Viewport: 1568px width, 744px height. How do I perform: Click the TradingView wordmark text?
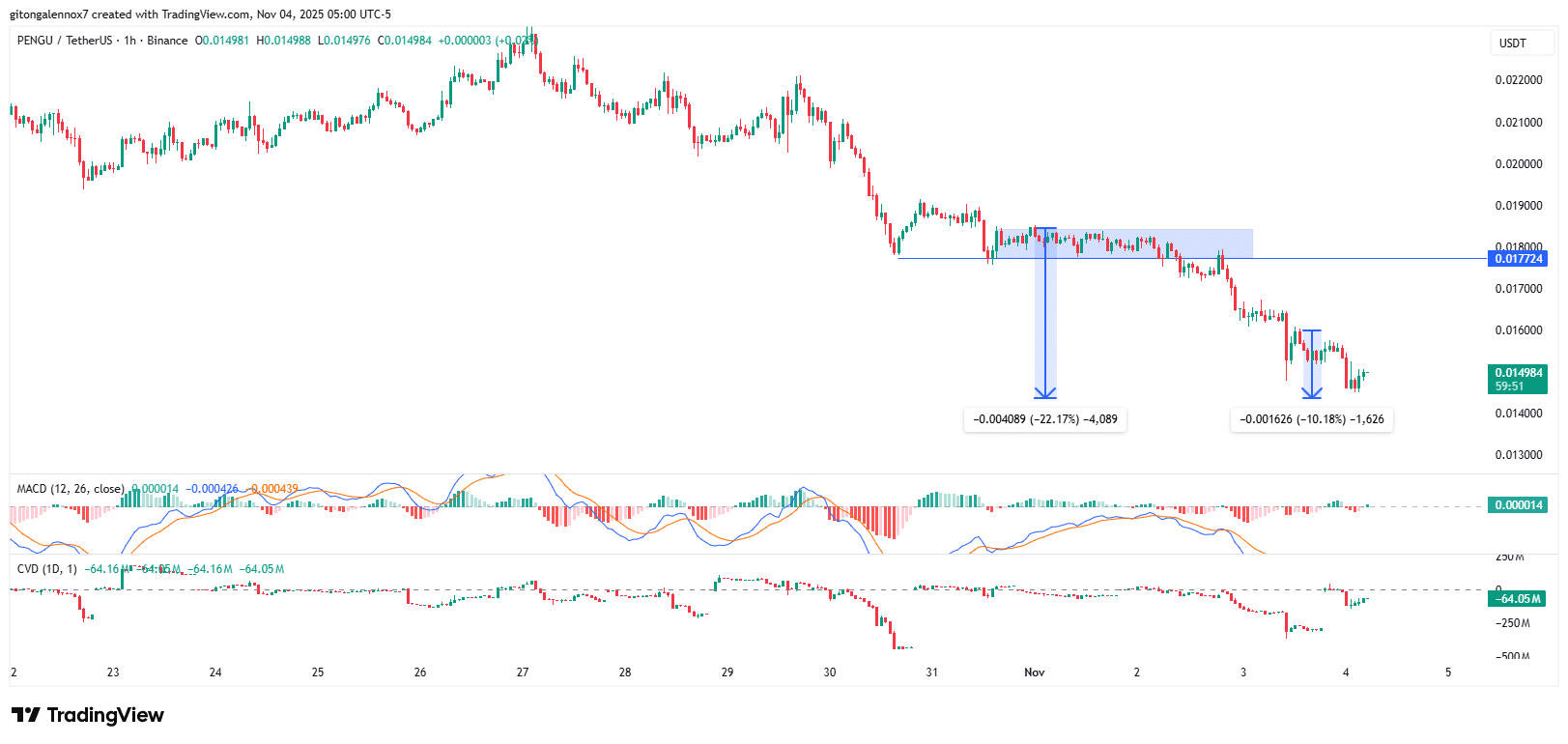pos(105,715)
